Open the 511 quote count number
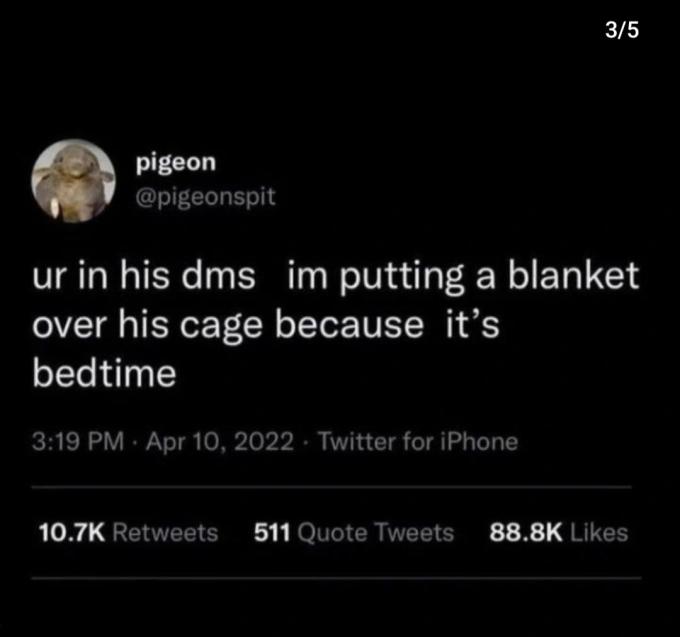 click(x=272, y=532)
